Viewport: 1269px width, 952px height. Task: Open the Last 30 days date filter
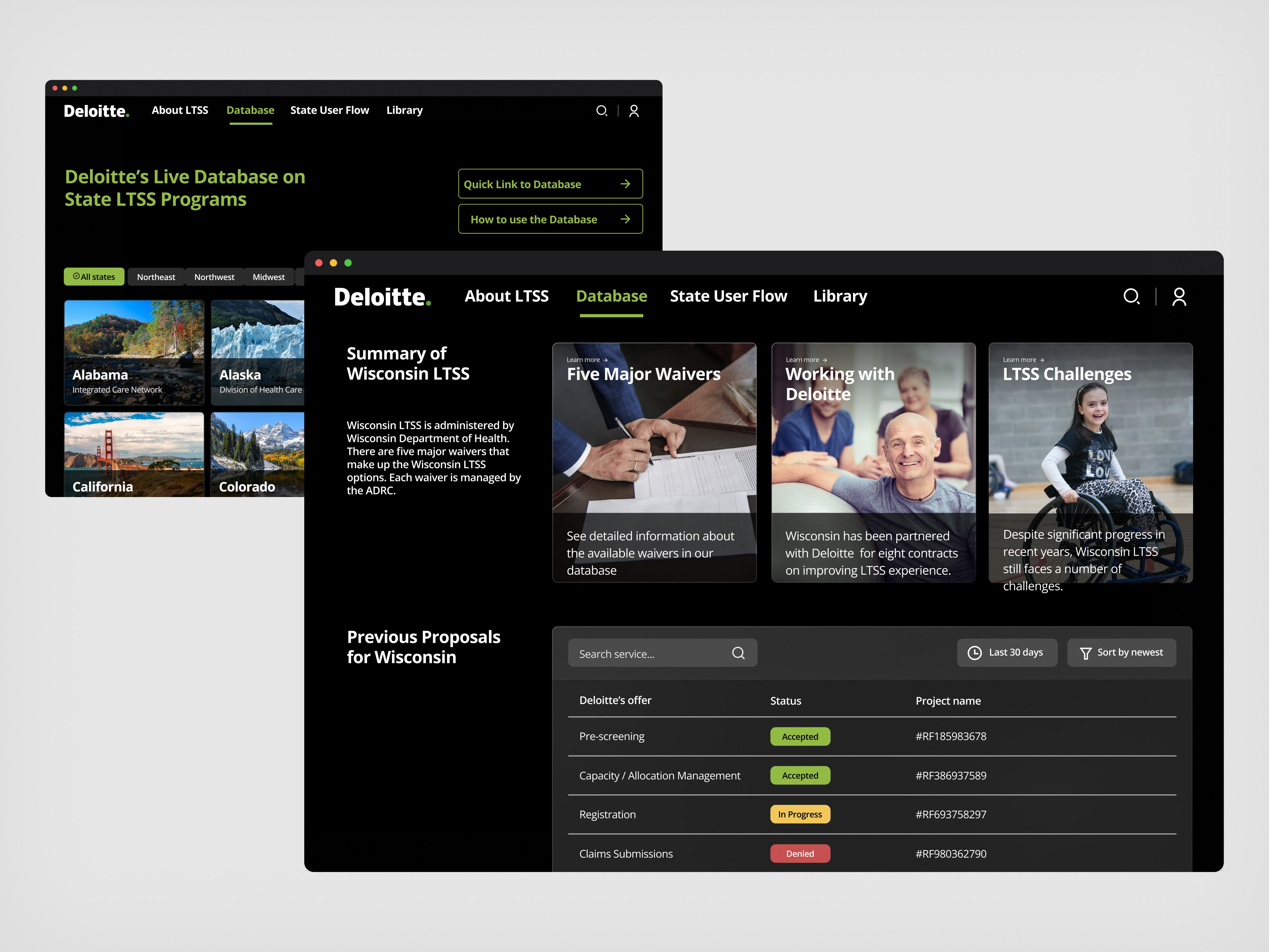point(1007,653)
